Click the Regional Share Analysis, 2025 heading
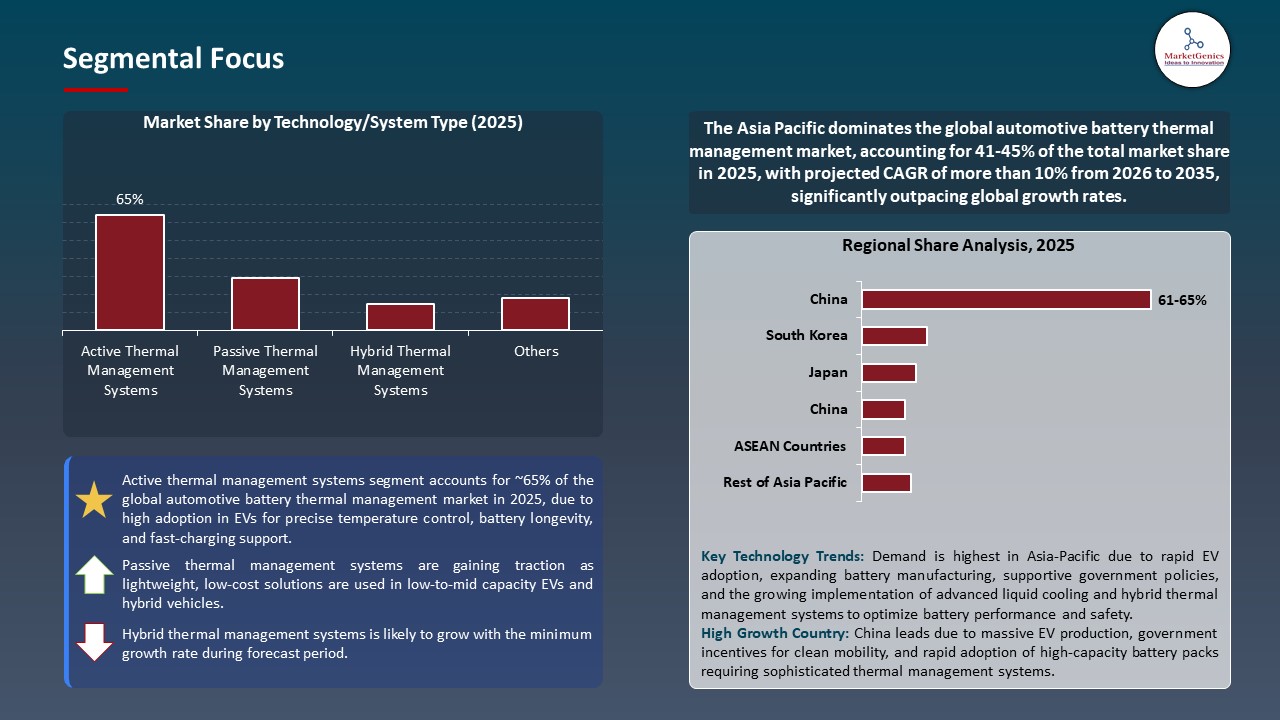 pos(960,245)
